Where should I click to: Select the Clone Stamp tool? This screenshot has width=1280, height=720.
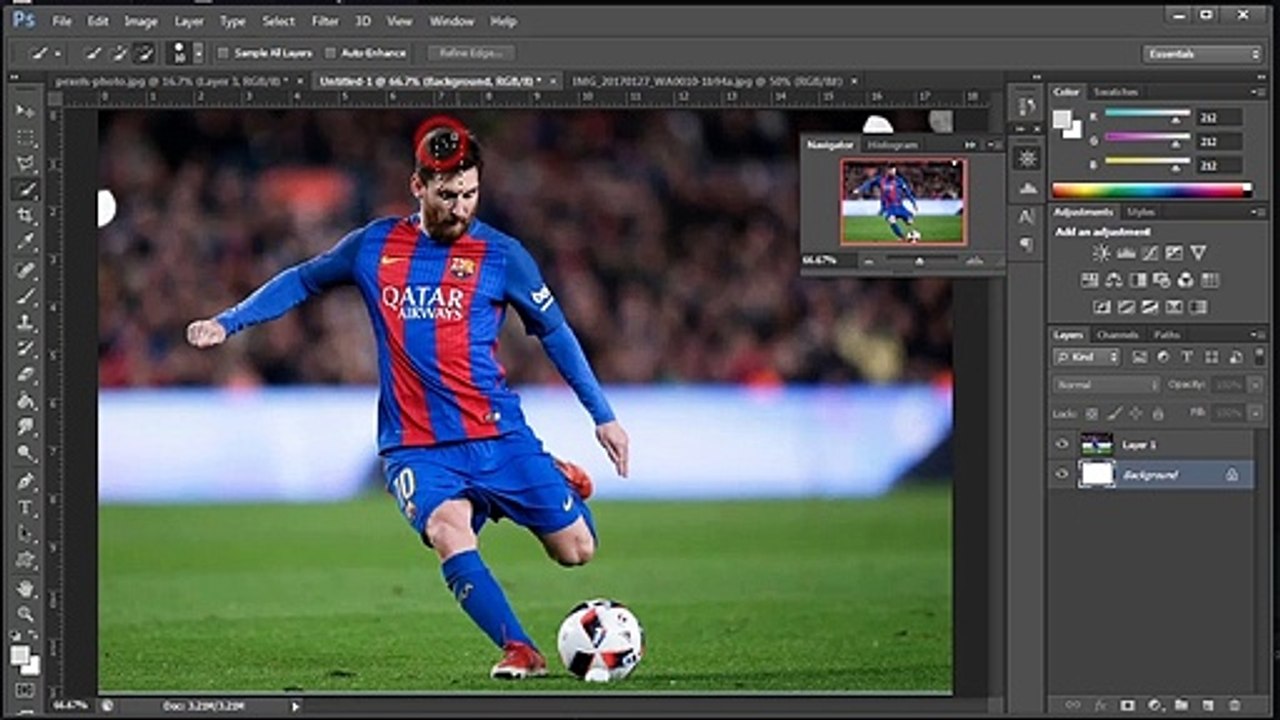coord(26,323)
